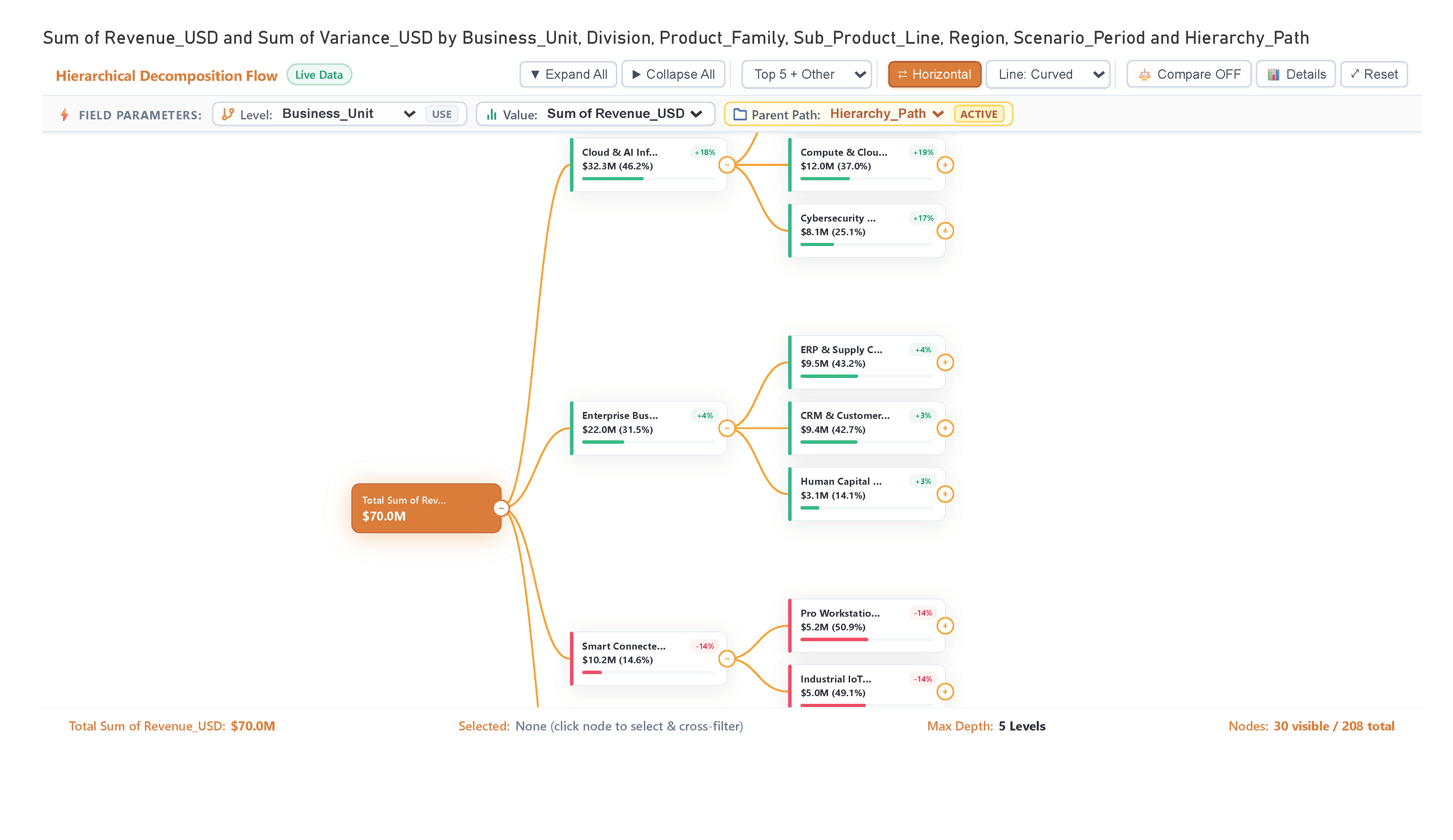Expand the Pro Workstation node plus icon

(945, 625)
